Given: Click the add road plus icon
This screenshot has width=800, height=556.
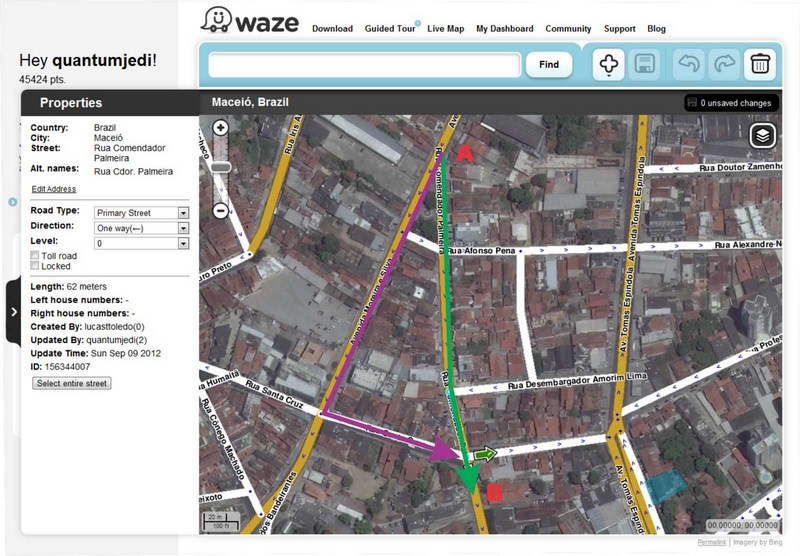Looking at the screenshot, I should click(x=608, y=64).
